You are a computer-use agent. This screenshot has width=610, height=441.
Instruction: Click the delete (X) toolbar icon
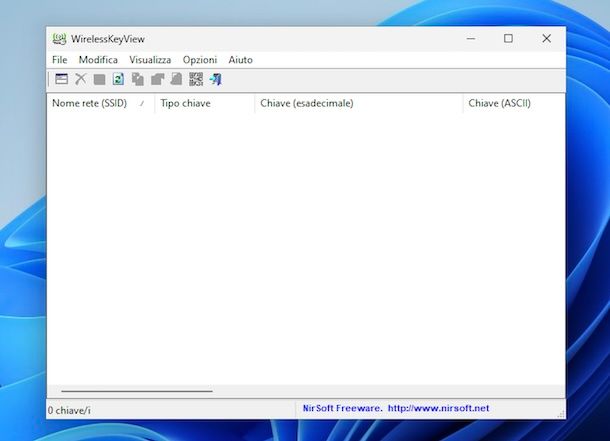click(x=81, y=79)
